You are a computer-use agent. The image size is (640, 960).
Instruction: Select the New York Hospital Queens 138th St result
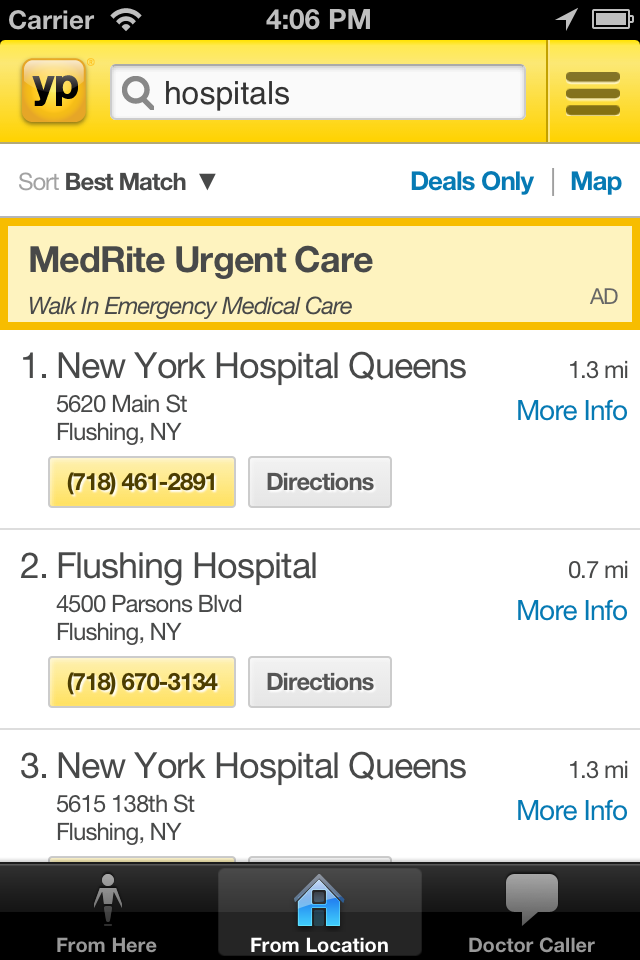(261, 767)
